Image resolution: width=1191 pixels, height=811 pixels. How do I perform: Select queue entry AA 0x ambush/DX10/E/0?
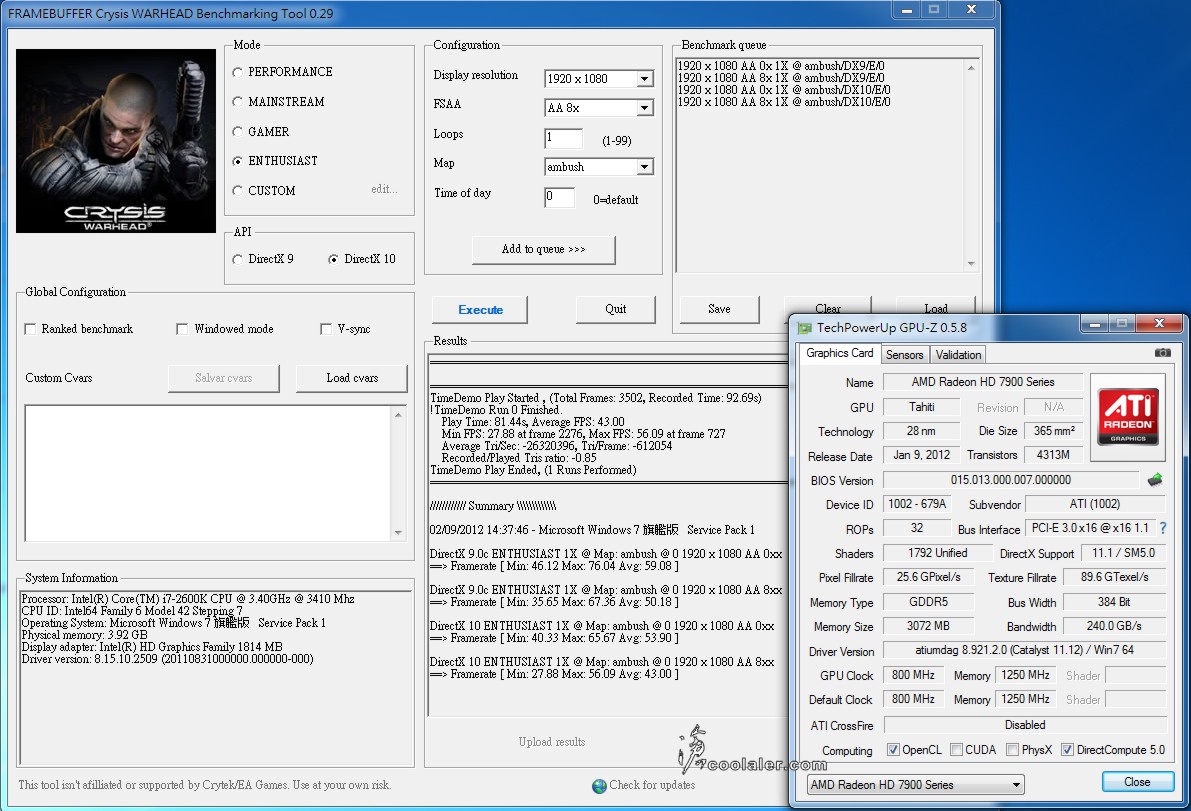tap(784, 90)
